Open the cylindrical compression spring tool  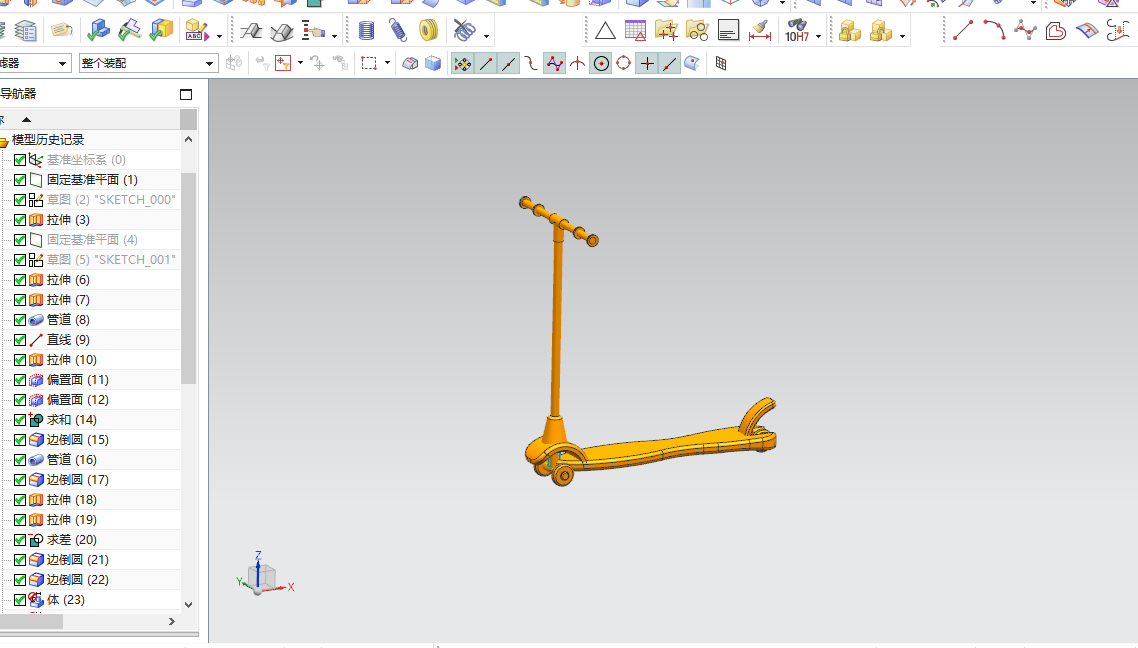pos(367,30)
